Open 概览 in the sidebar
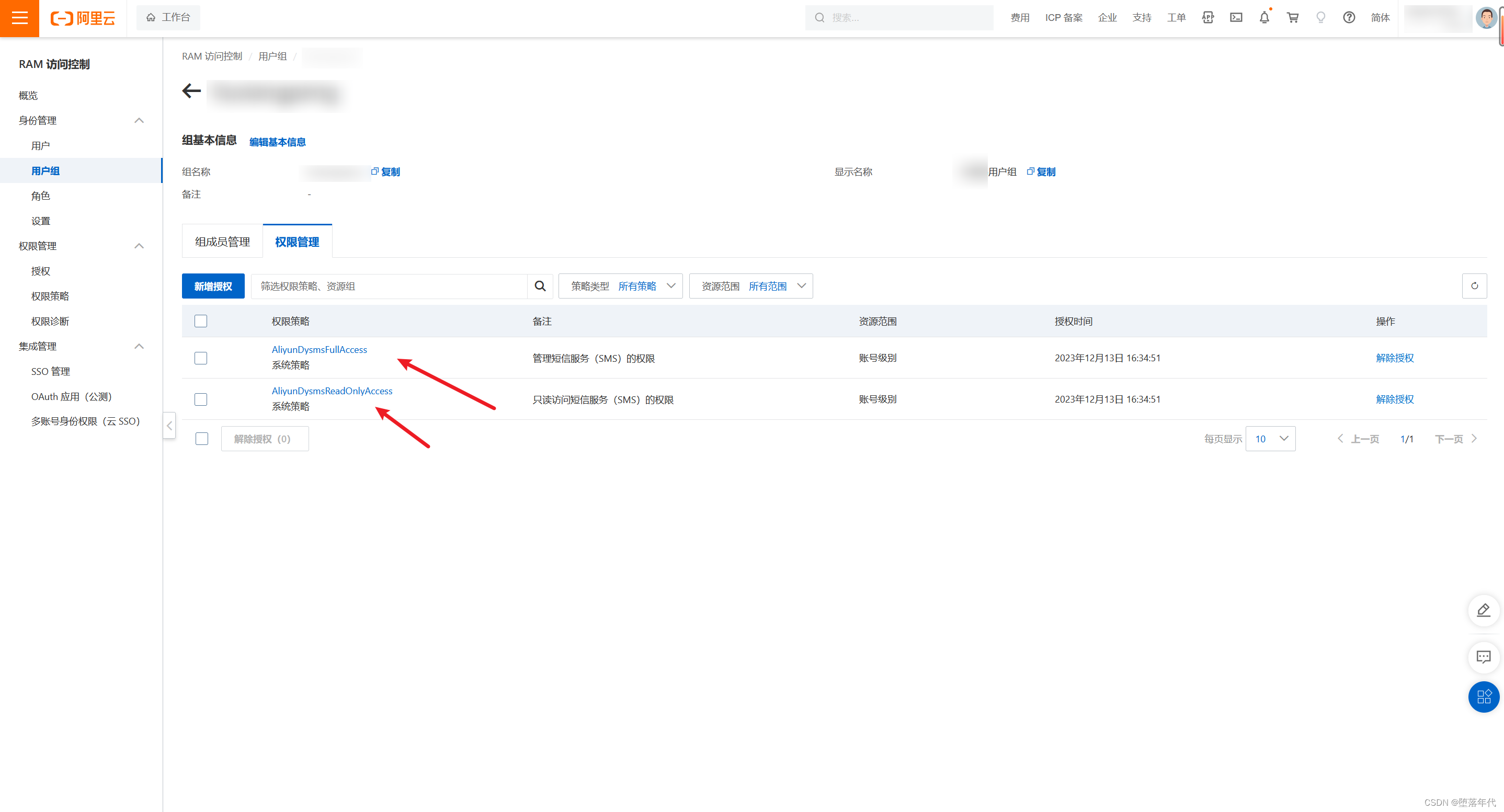The width and height of the screenshot is (1504, 812). [28, 95]
